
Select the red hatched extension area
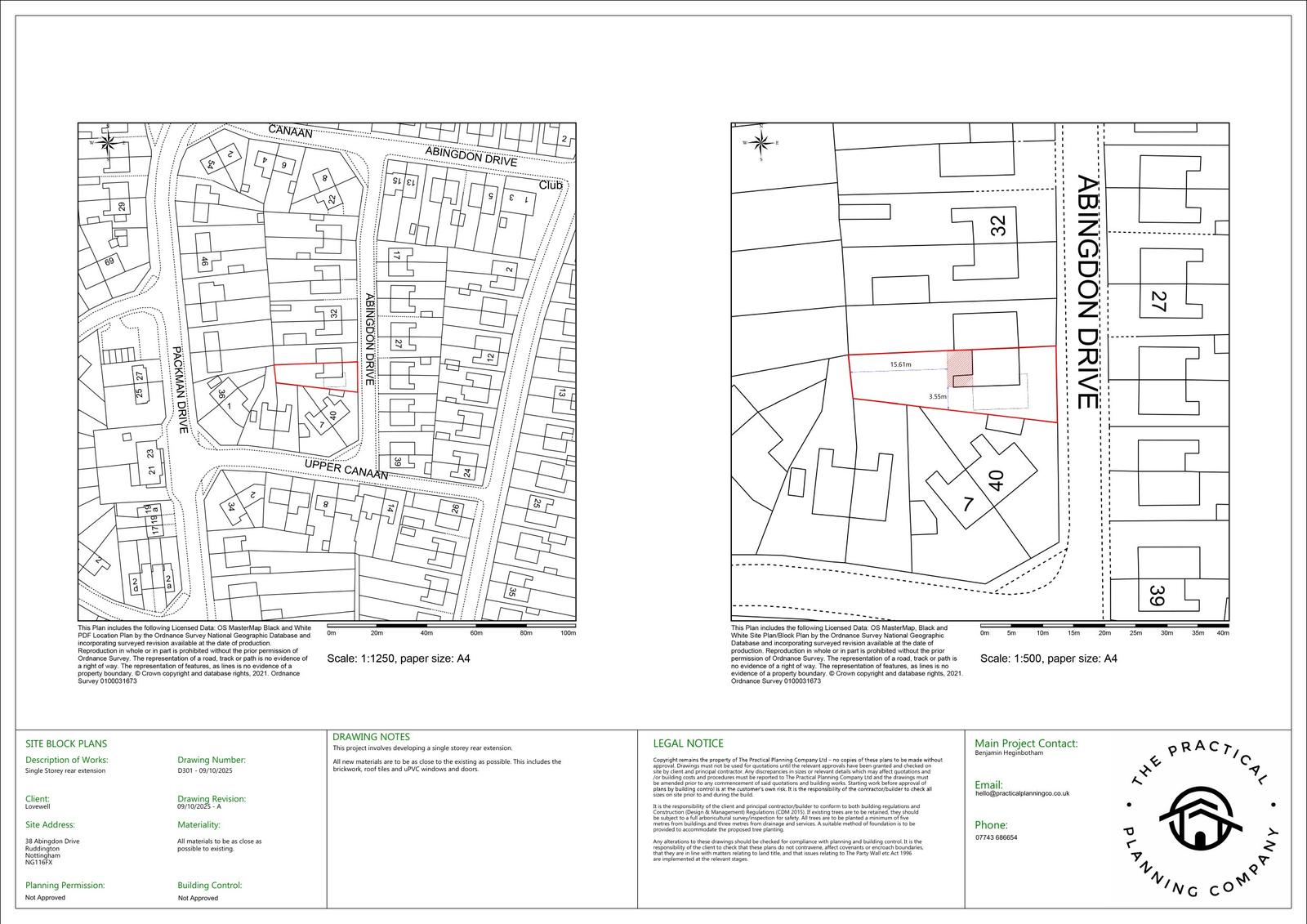[x=960, y=368]
